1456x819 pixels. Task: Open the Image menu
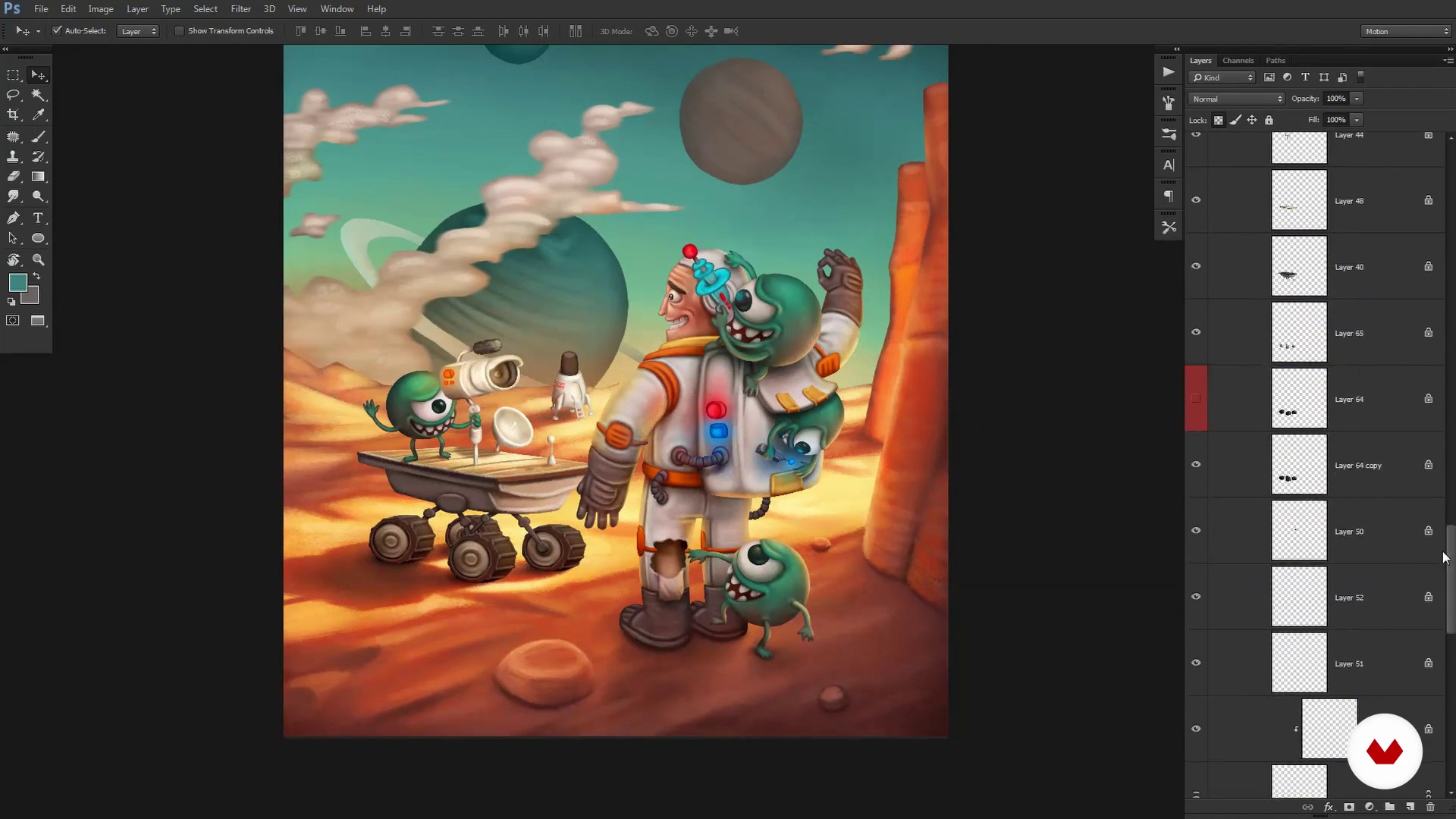(x=101, y=9)
